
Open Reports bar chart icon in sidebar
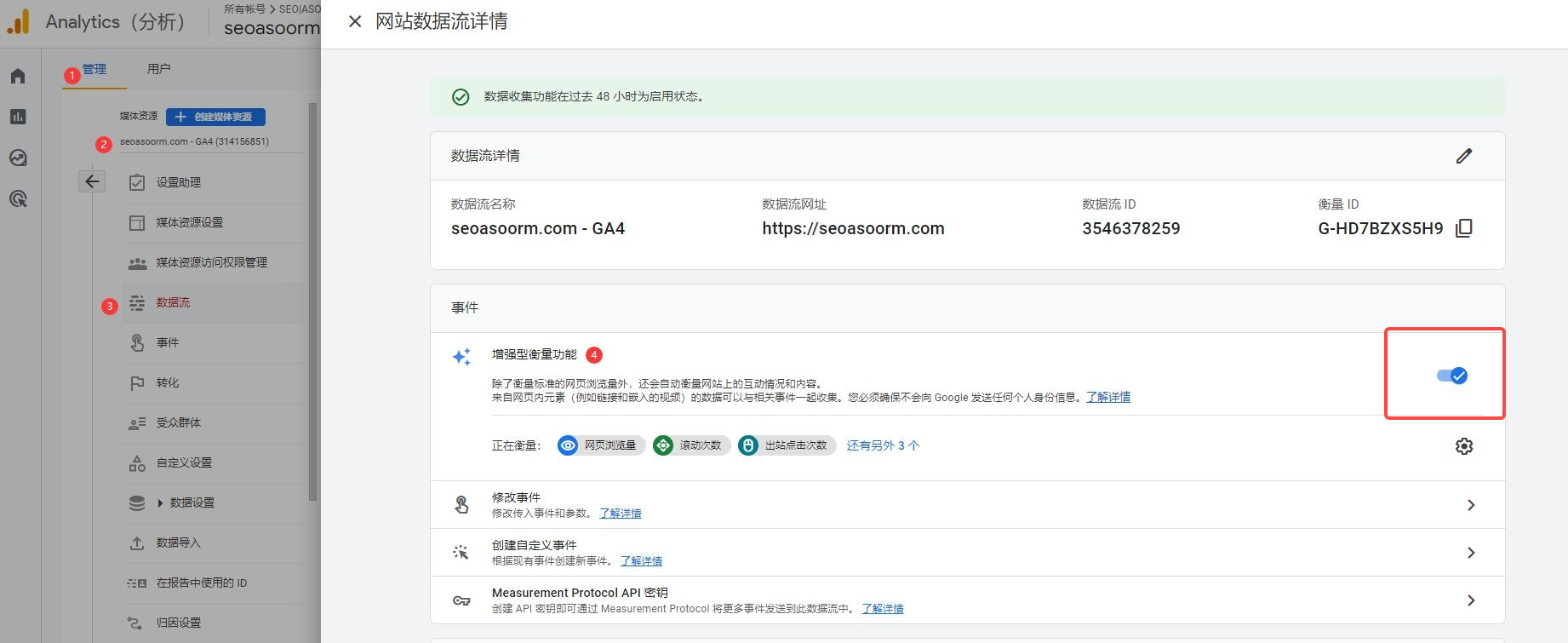click(18, 117)
